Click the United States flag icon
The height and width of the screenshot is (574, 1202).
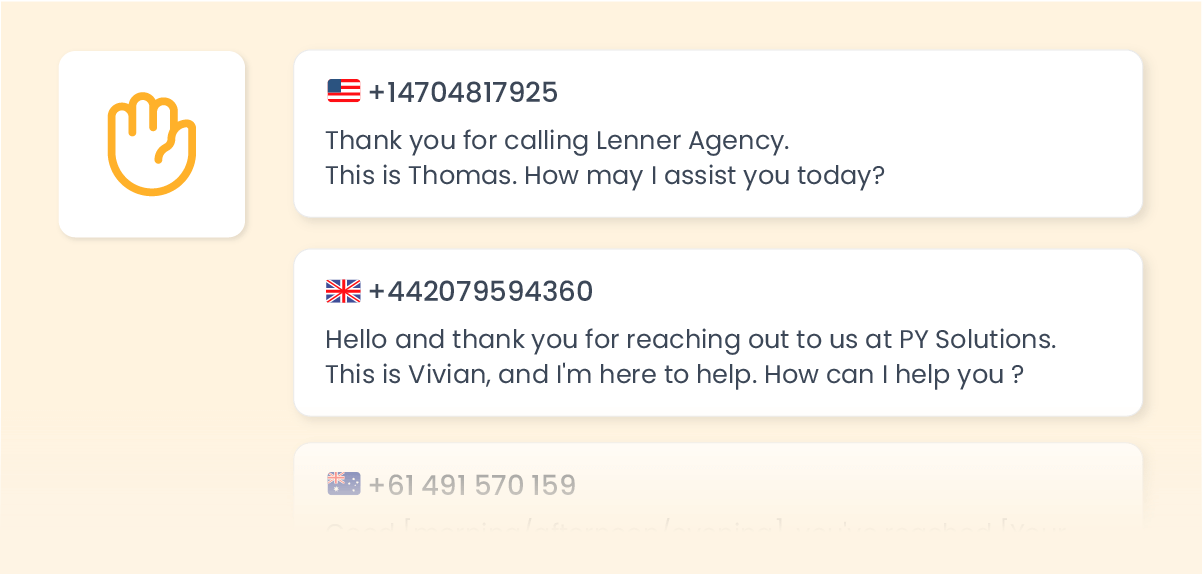[343, 92]
